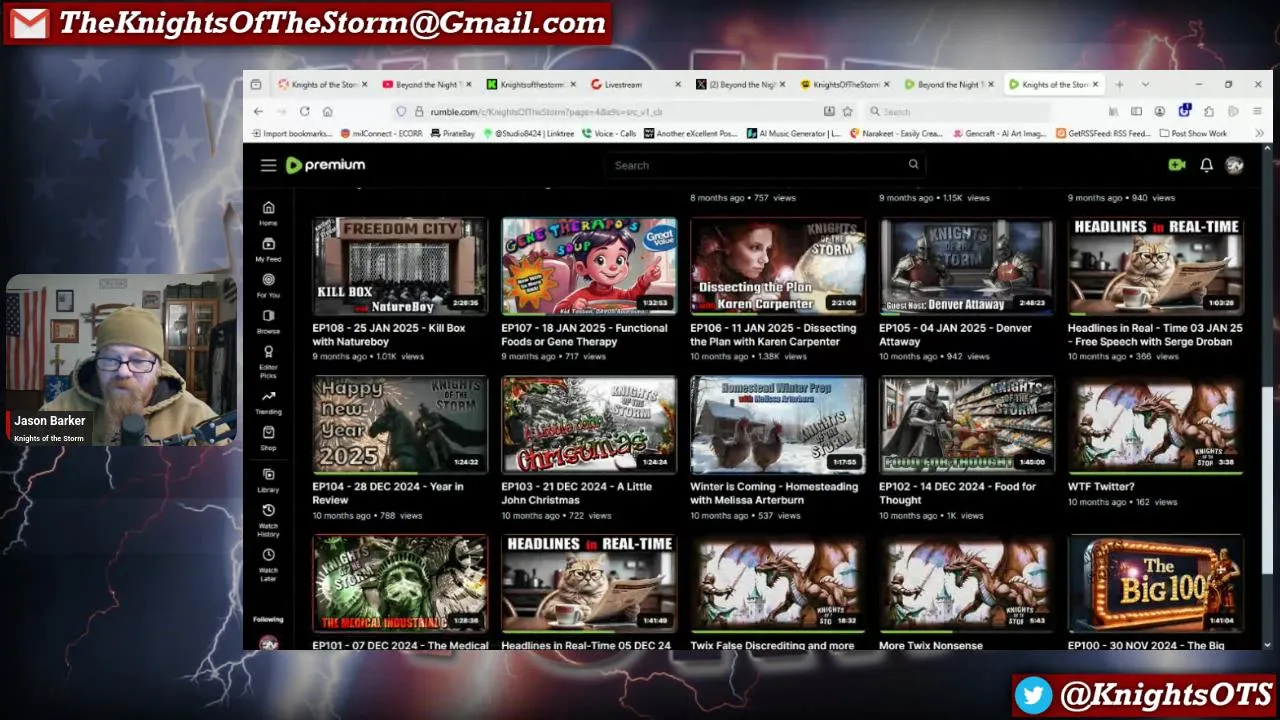
Task: Open the Food For Thought knight thumbnail
Action: click(x=967, y=425)
